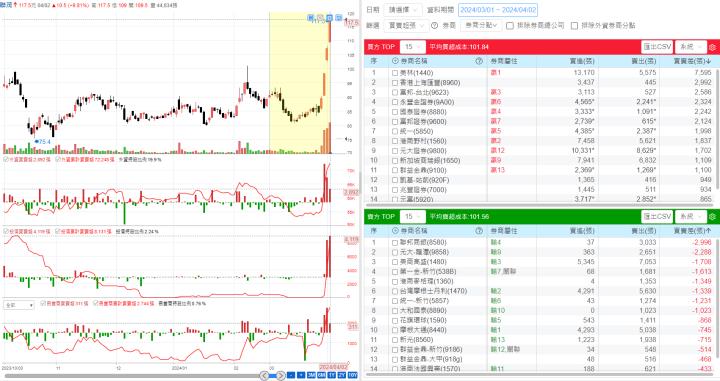Tick the checkbox for 港商野村(1560)
720x381 pixels.
tap(395, 141)
